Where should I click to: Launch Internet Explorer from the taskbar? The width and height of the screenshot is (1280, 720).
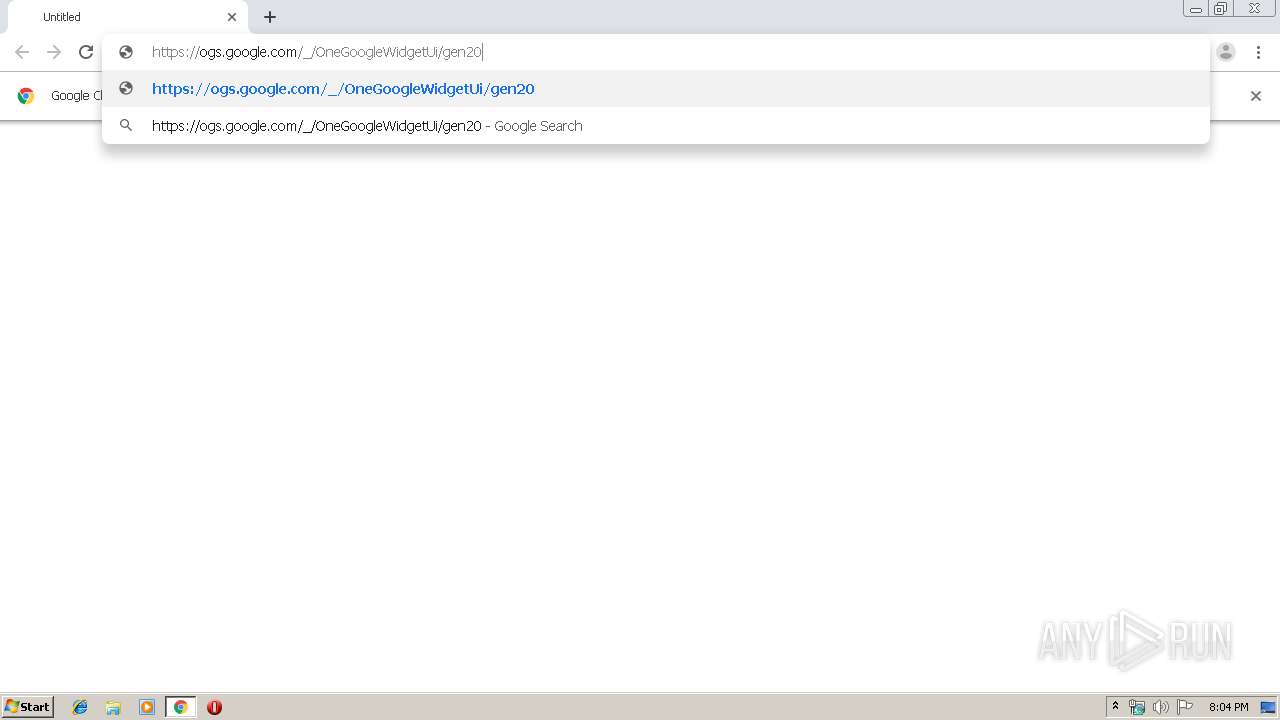point(80,707)
